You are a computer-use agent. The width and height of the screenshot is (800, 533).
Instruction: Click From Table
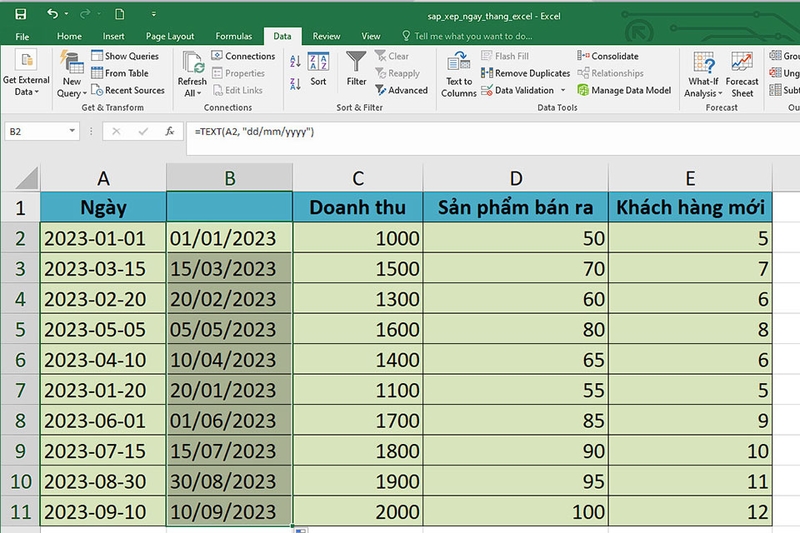pyautogui.click(x=120, y=73)
